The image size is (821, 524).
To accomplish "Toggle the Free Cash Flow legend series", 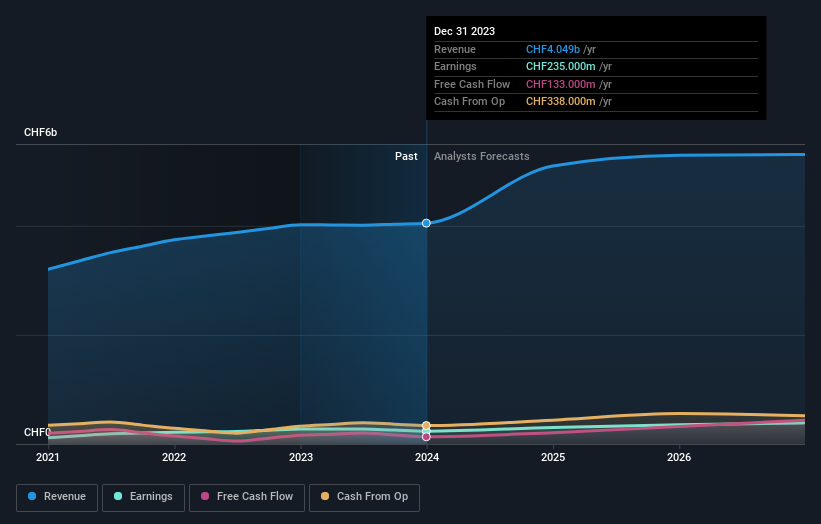I will pyautogui.click(x=247, y=497).
